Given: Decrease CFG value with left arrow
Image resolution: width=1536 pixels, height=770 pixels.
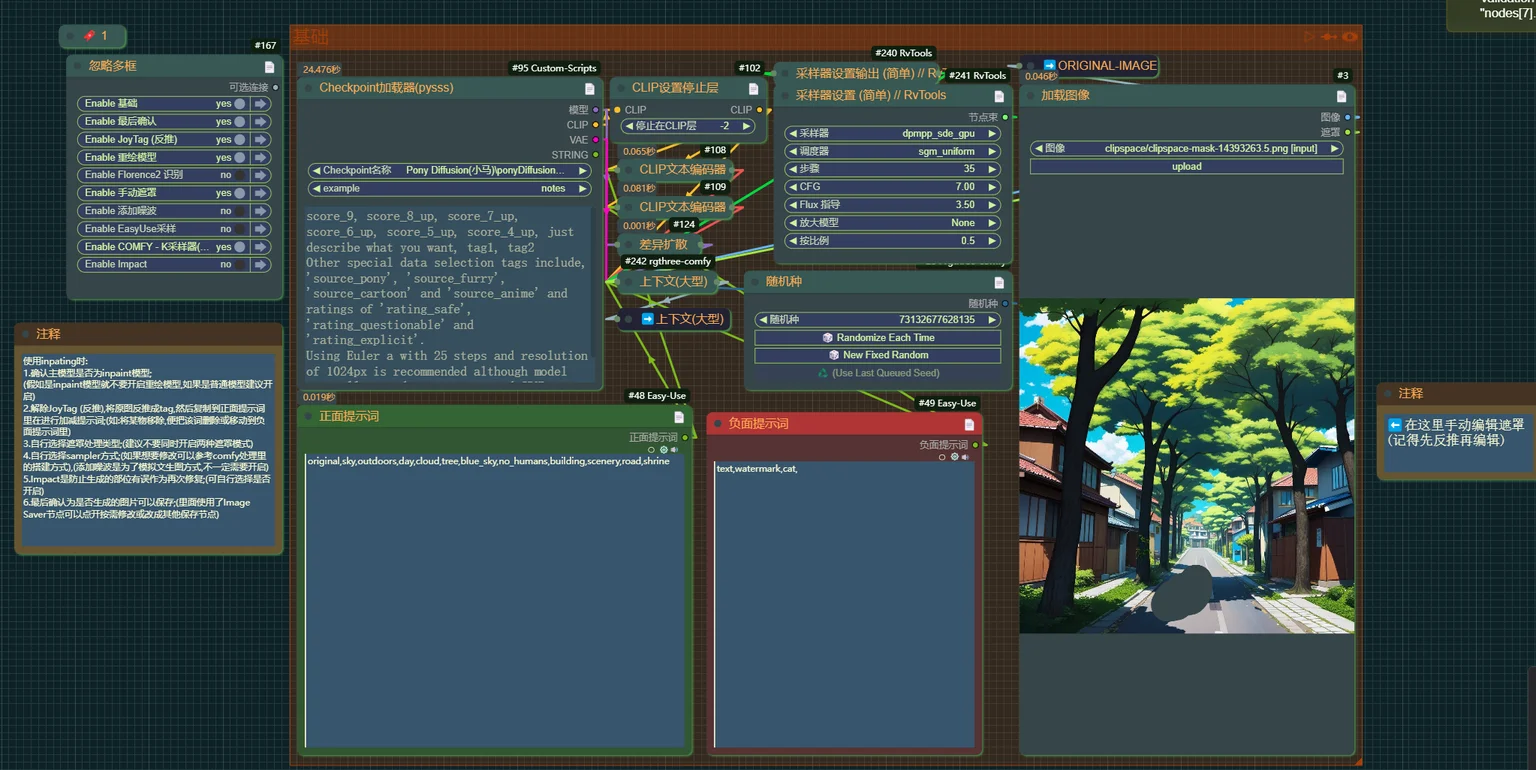Looking at the screenshot, I should coord(793,187).
